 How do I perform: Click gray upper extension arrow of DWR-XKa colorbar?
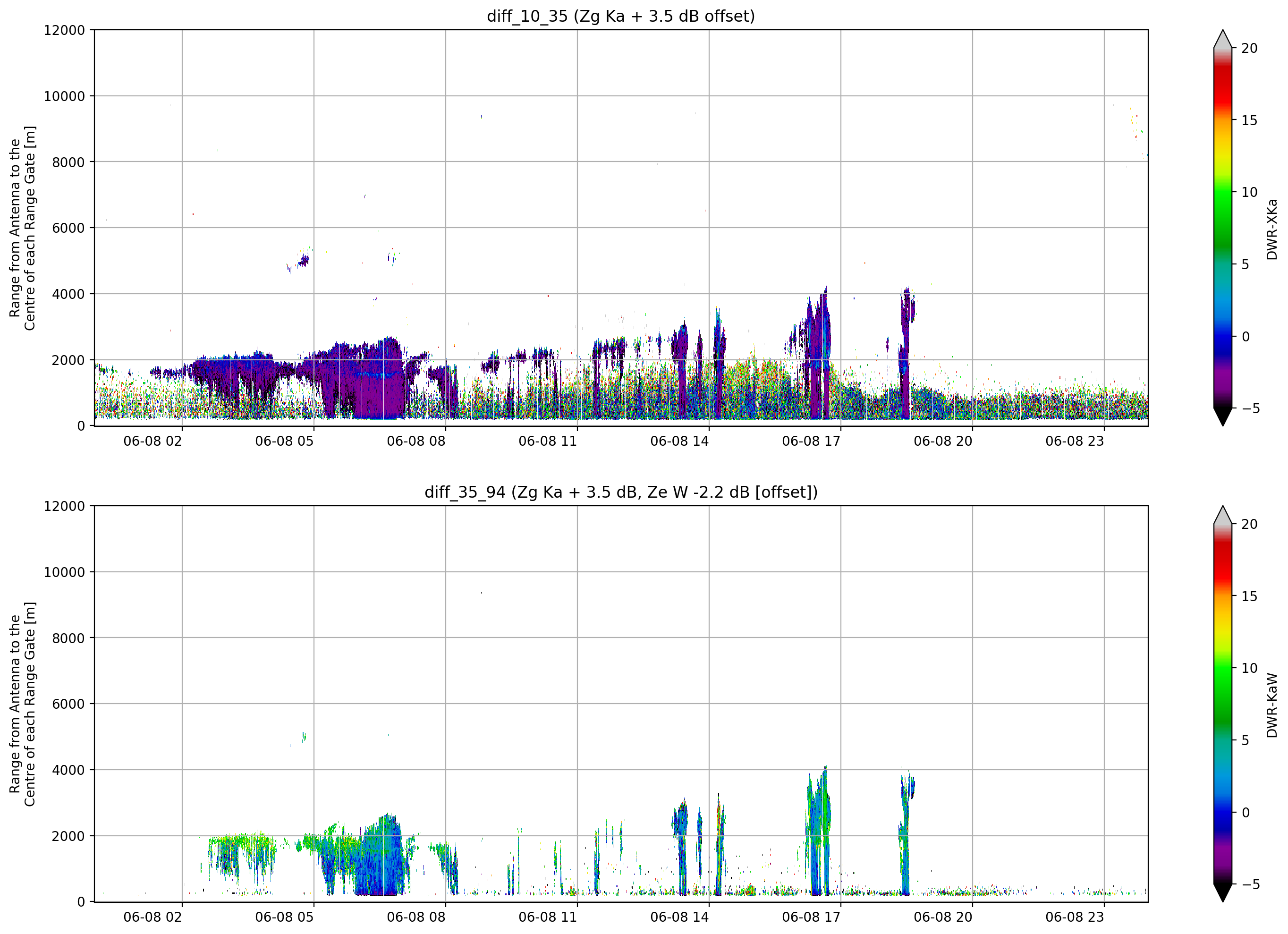[x=1223, y=39]
